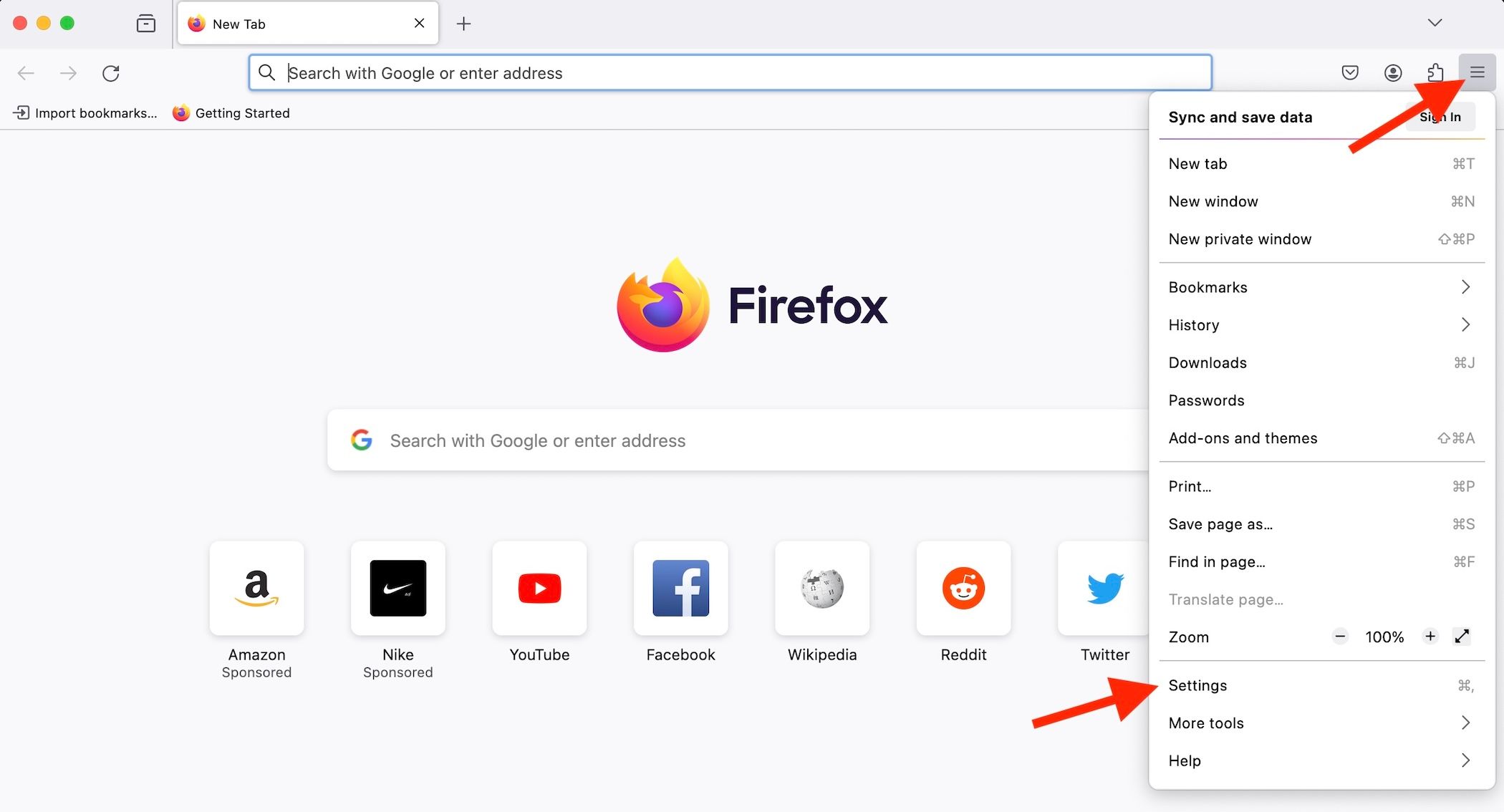This screenshot has height=812, width=1504.
Task: Click the Sign In button
Action: point(1440,117)
